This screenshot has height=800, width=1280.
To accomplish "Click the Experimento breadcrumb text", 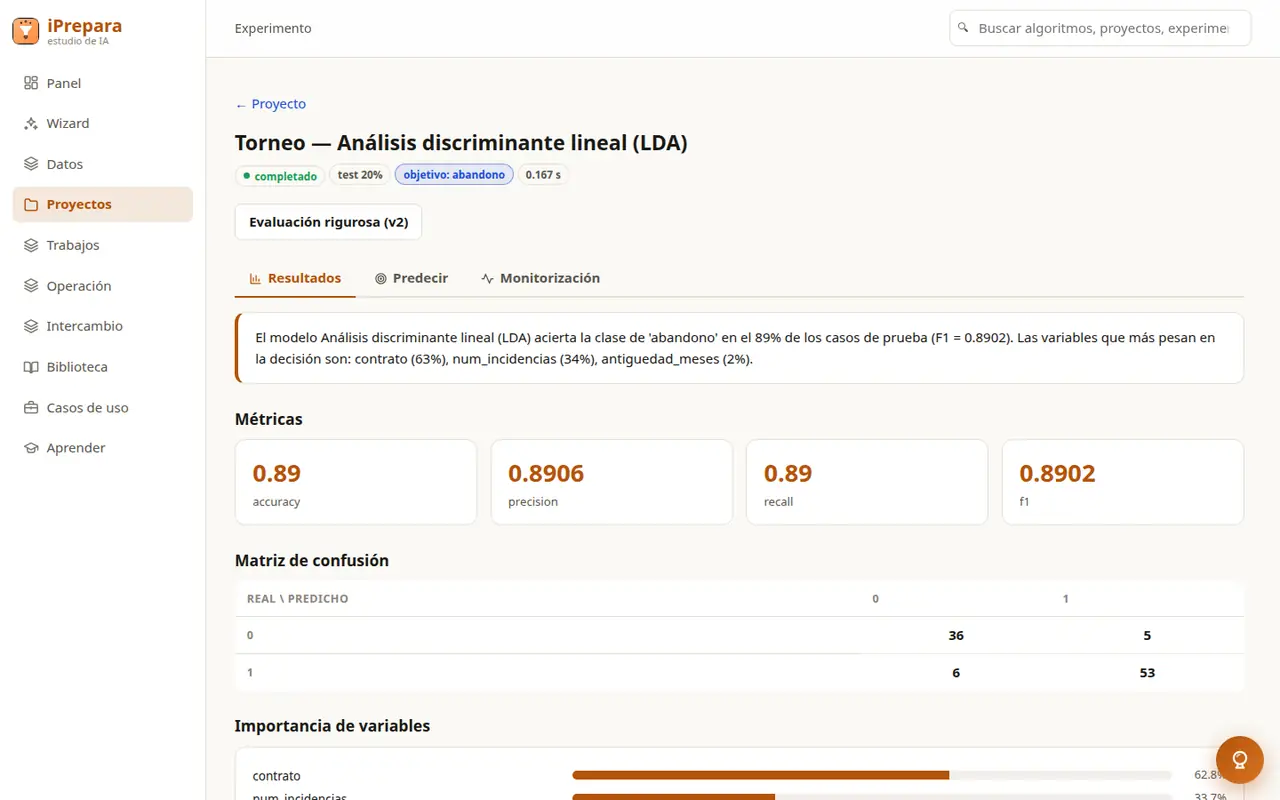I will (273, 28).
